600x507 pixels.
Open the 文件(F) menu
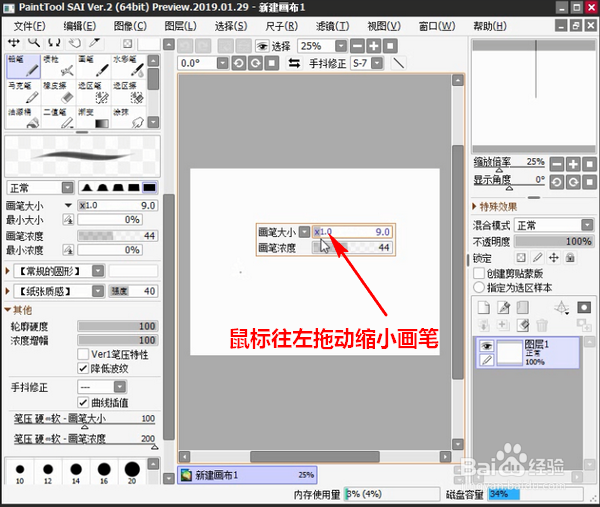tap(29, 26)
